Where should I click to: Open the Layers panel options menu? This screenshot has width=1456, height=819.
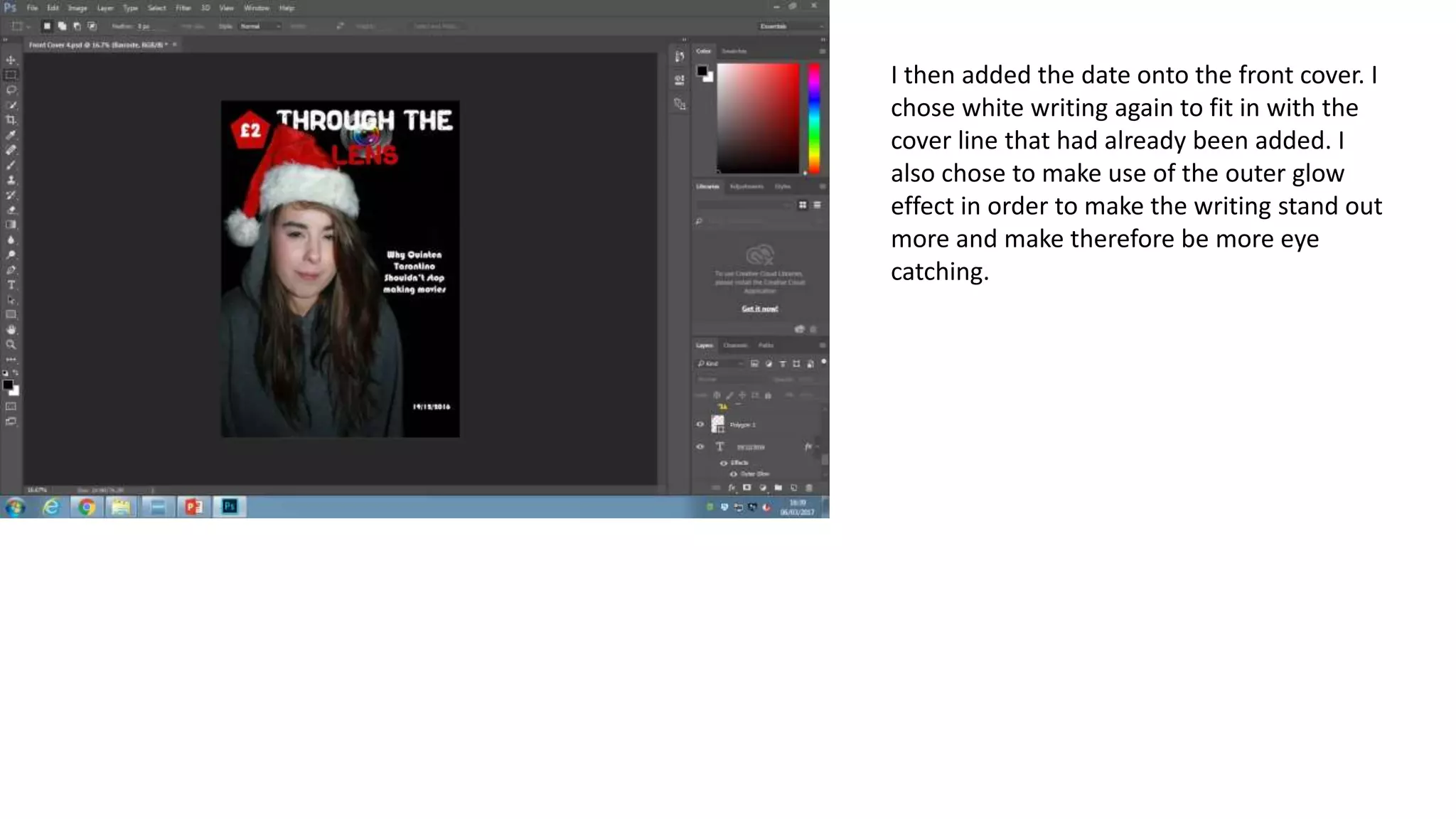pyautogui.click(x=823, y=346)
